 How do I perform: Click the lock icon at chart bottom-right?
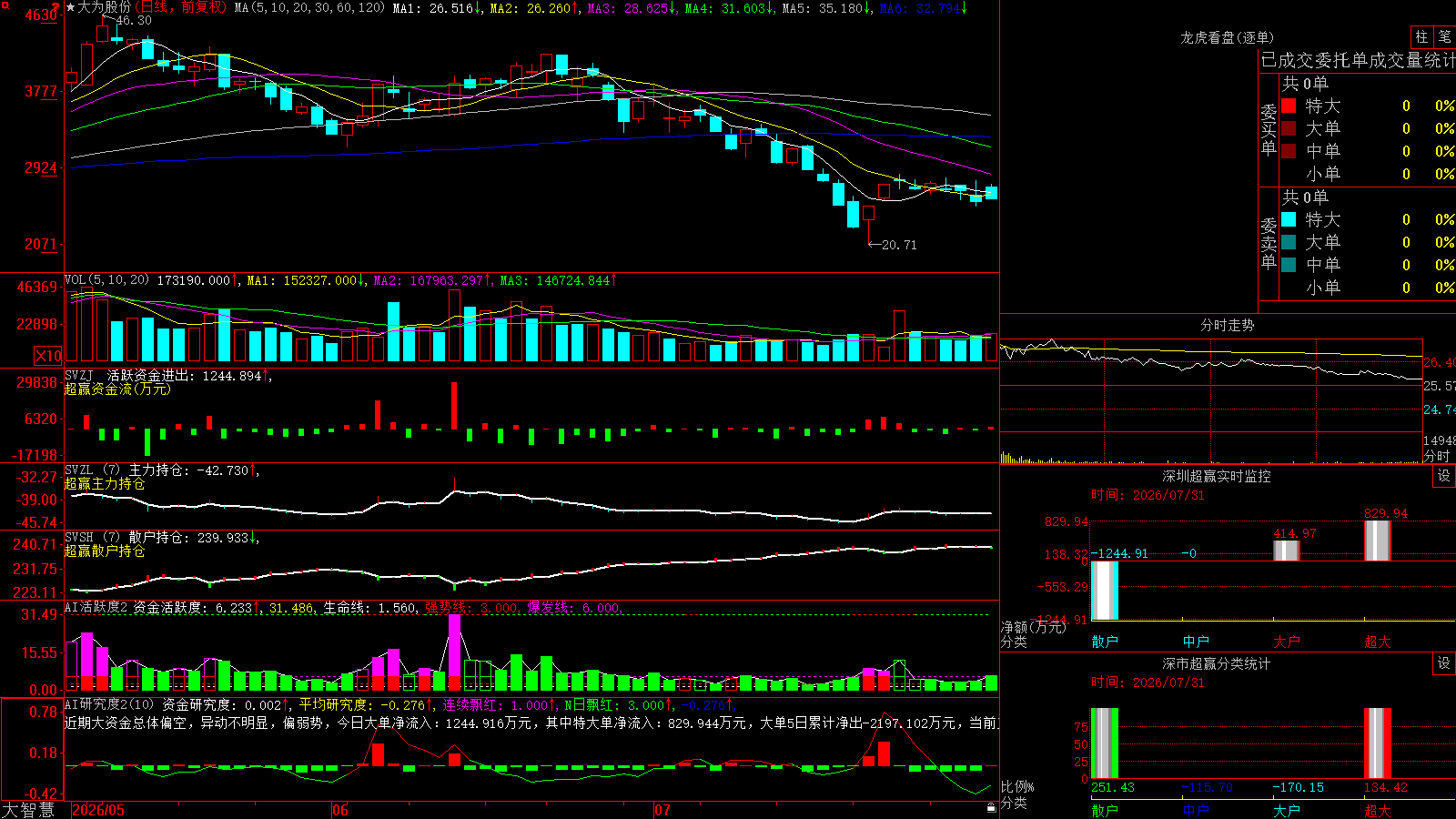point(992,807)
